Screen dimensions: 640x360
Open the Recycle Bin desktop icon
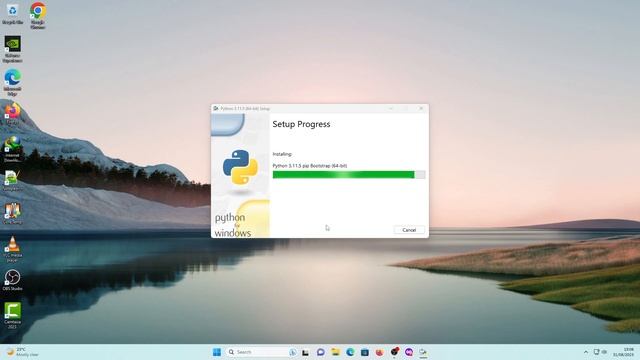click(x=12, y=14)
